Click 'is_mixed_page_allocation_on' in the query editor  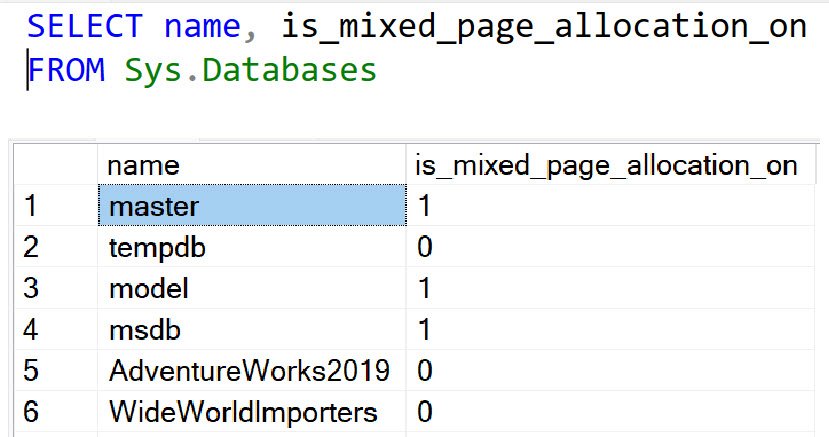(544, 27)
